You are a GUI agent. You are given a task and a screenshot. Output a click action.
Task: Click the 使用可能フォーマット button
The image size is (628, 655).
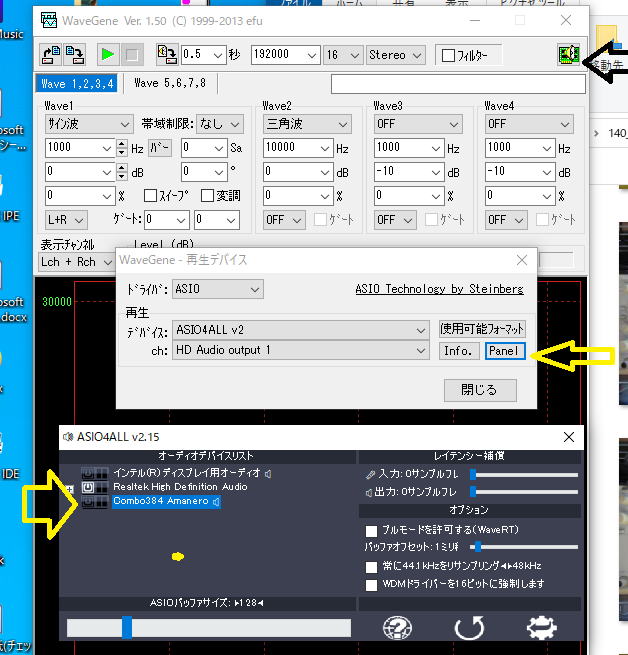click(482, 329)
